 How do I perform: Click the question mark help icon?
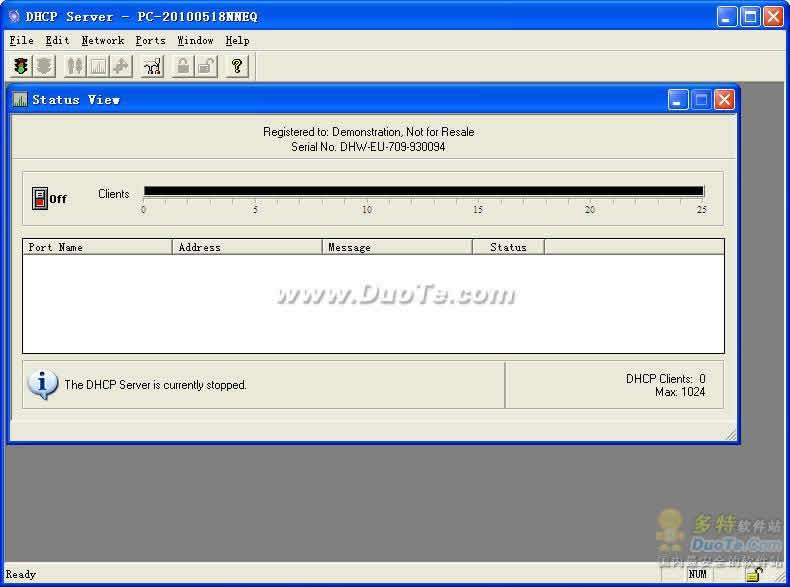coord(237,66)
